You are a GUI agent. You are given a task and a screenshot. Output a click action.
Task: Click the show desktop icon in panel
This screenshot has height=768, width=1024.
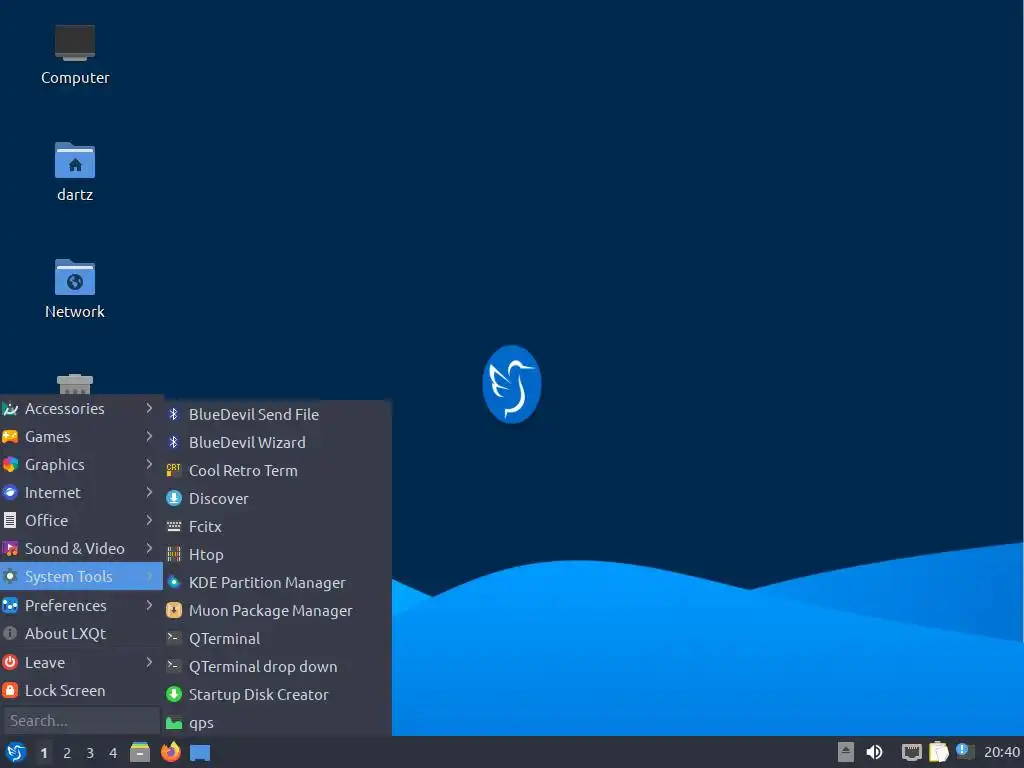pos(200,753)
